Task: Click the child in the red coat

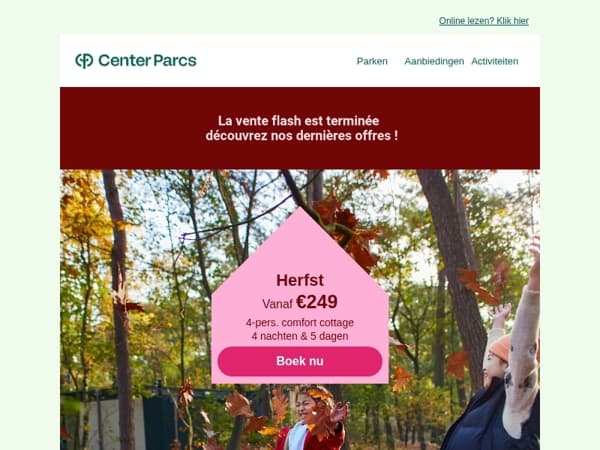Action: 310,421
